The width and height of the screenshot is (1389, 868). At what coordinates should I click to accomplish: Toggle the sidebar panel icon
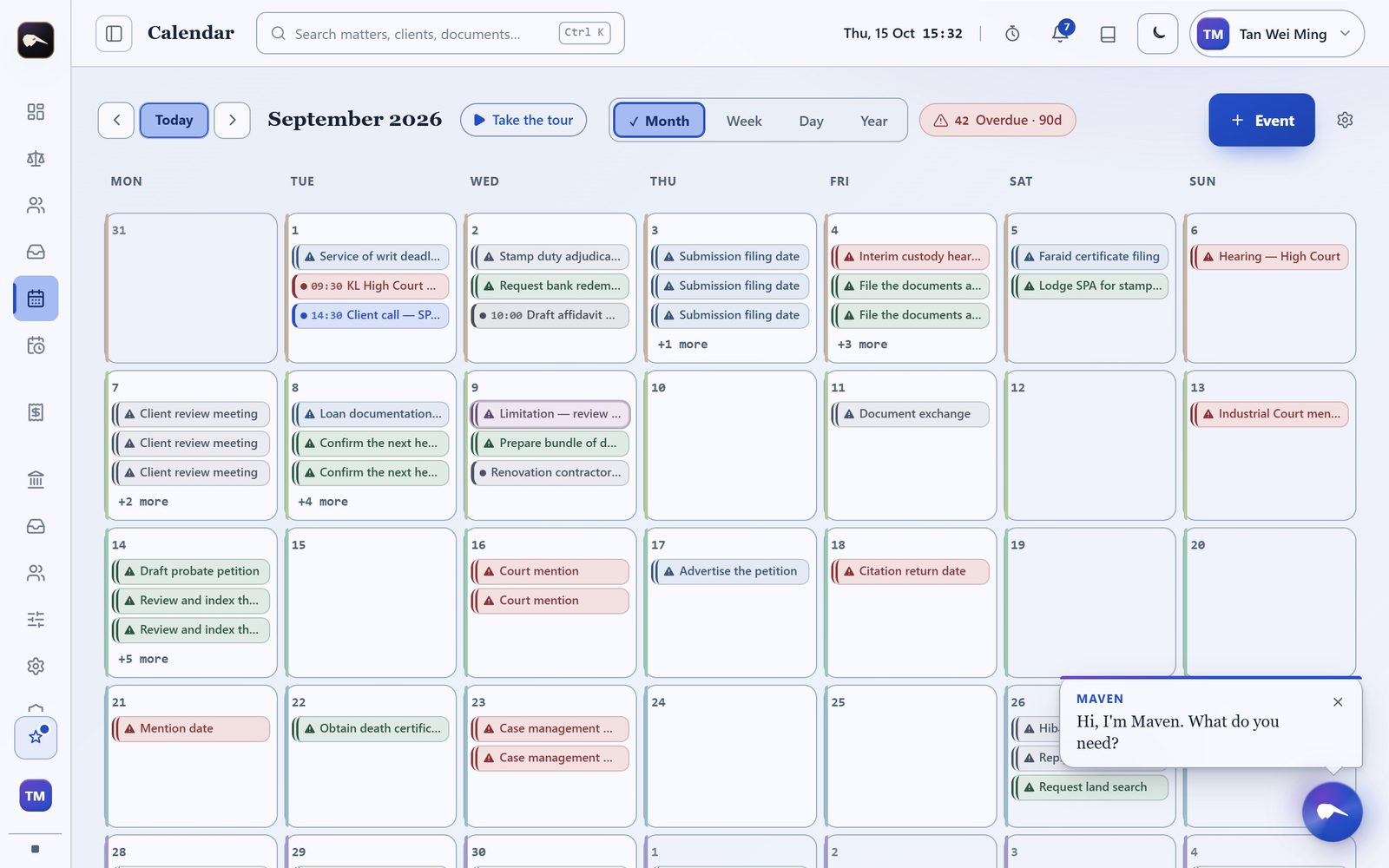(114, 34)
